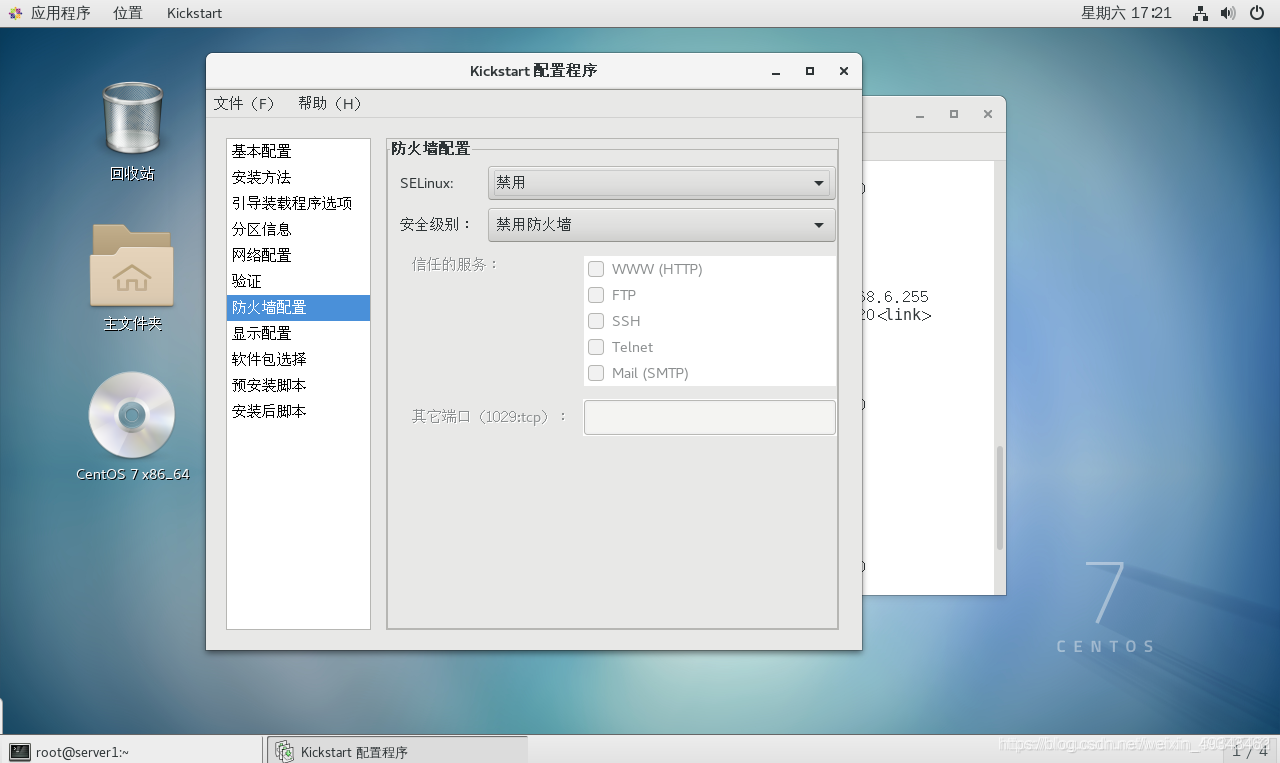Viewport: 1280px width, 763px height.
Task: Click the volume speaker icon in top bar
Action: tap(1228, 13)
